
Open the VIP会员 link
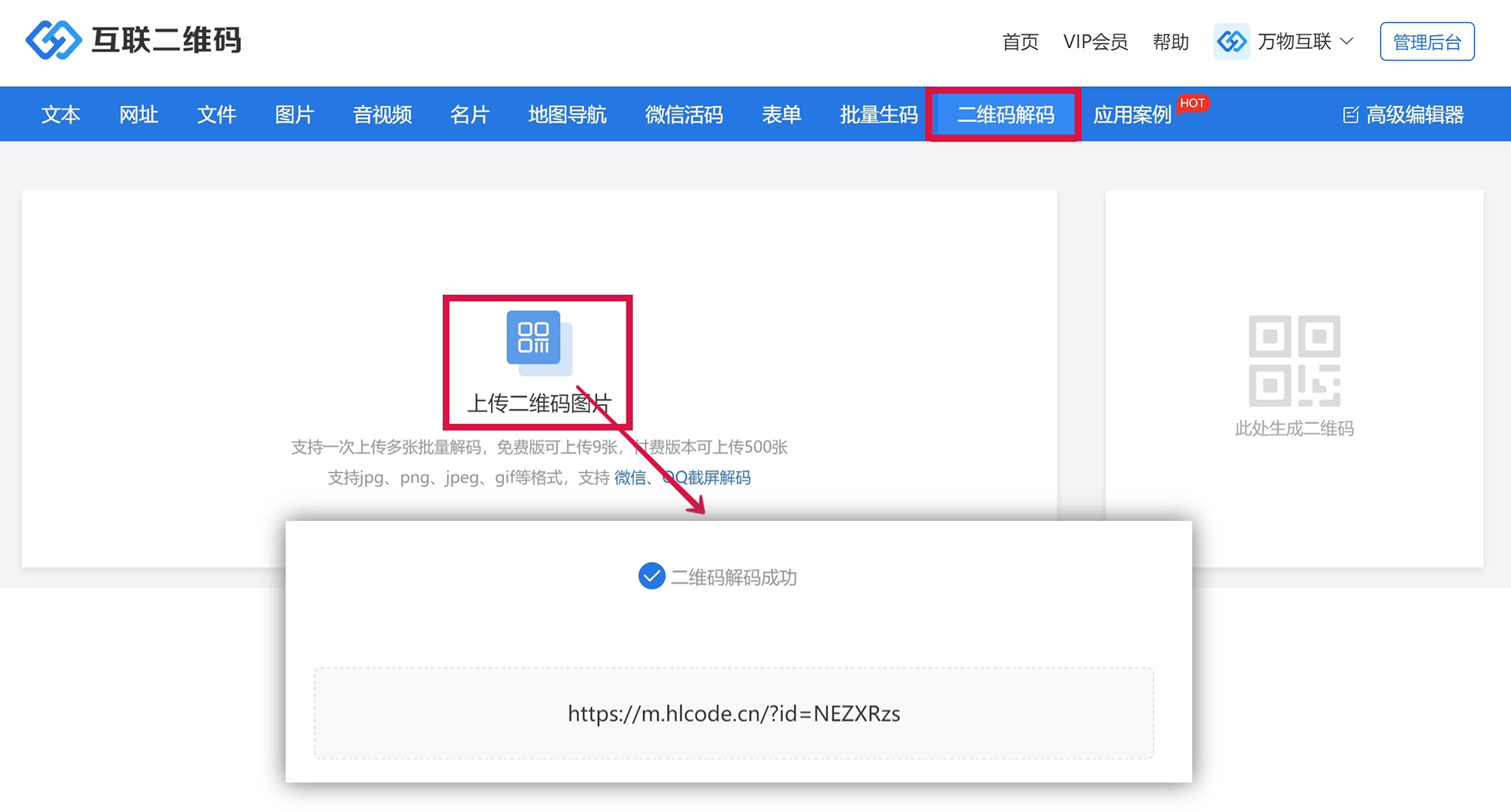(1095, 42)
